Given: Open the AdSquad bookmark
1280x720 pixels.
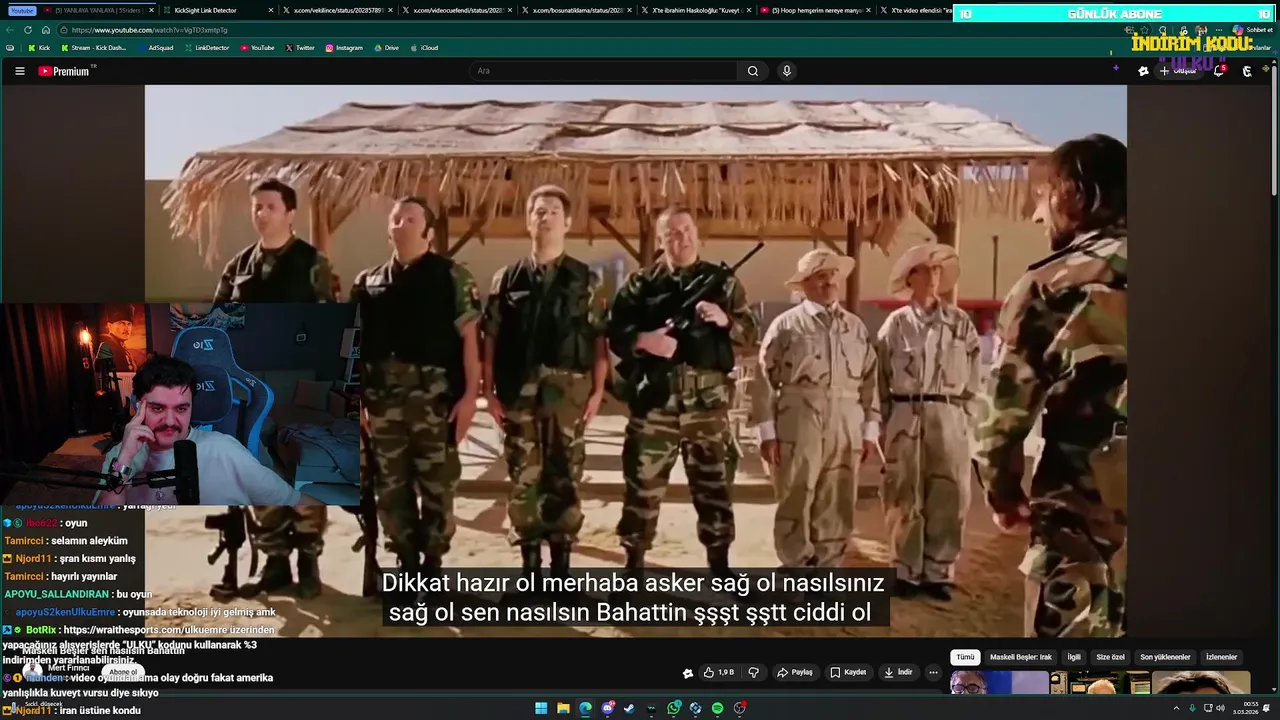Looking at the screenshot, I should pyautogui.click(x=155, y=48).
